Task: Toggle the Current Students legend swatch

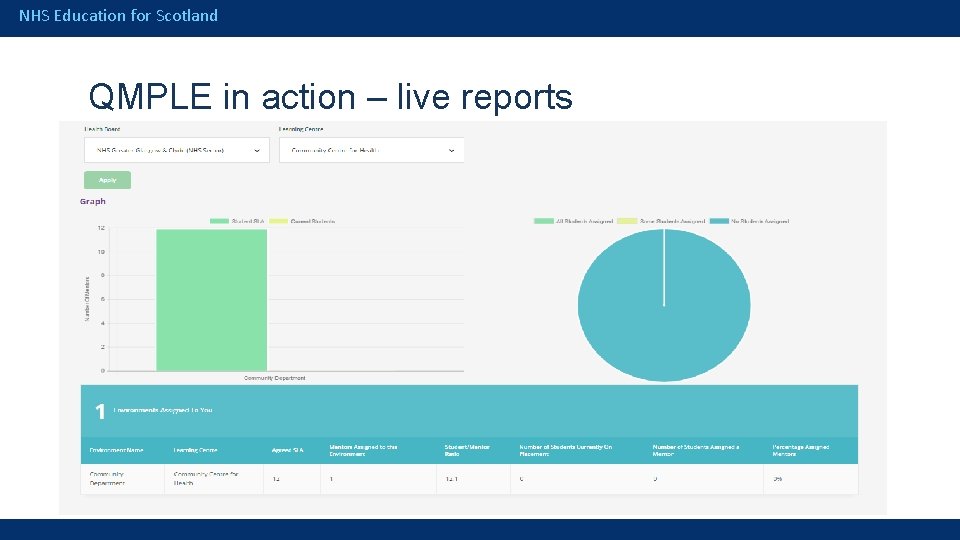Action: pos(279,221)
